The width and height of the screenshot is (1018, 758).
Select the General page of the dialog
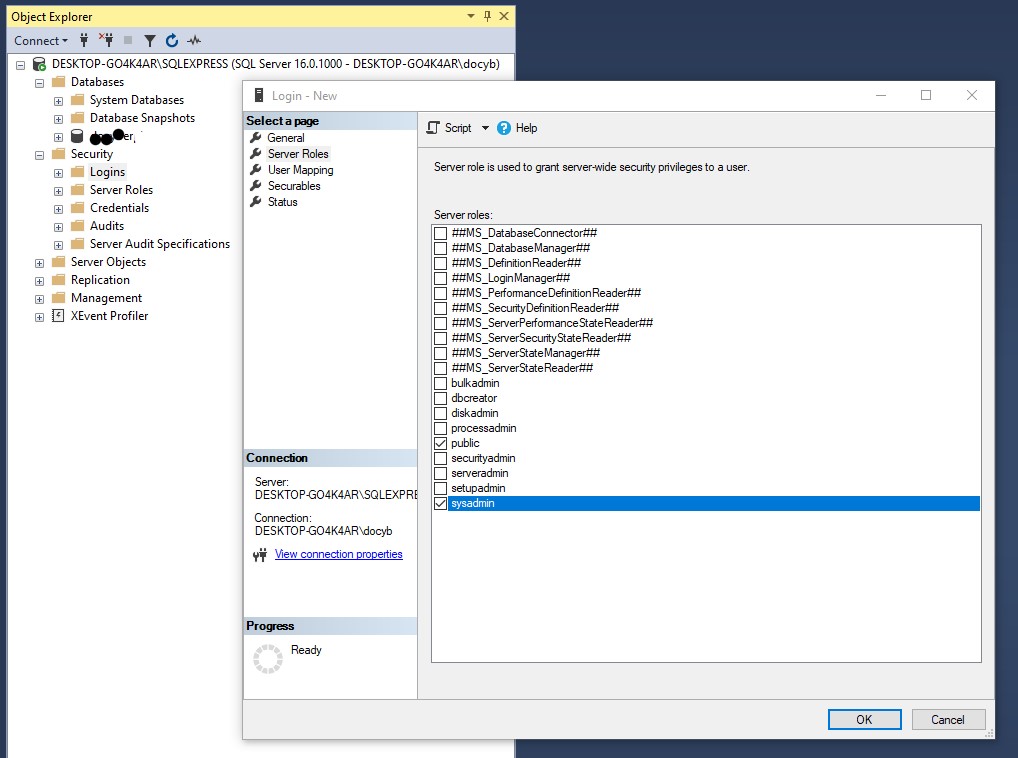[x=284, y=137]
